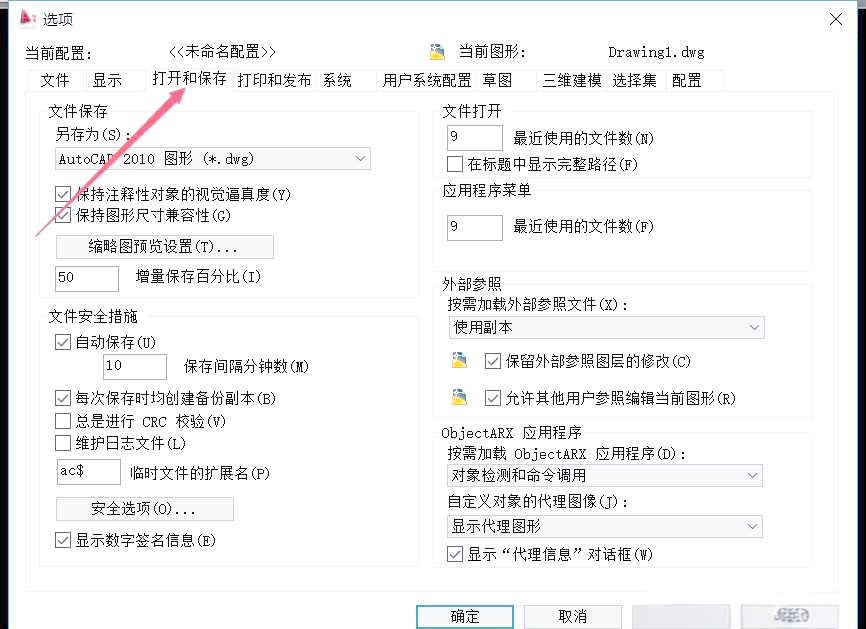Open the 另存为 AutoCAD 2010 图形 dropdown
Image resolution: width=866 pixels, height=629 pixels.
213,158
